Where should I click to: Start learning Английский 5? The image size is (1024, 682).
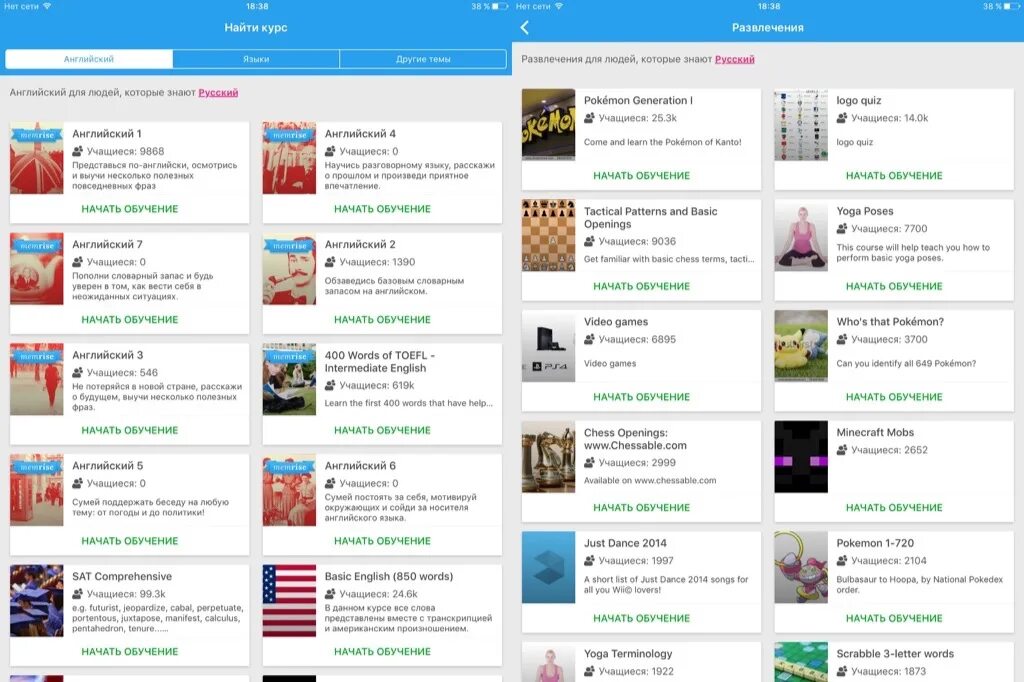pos(129,541)
